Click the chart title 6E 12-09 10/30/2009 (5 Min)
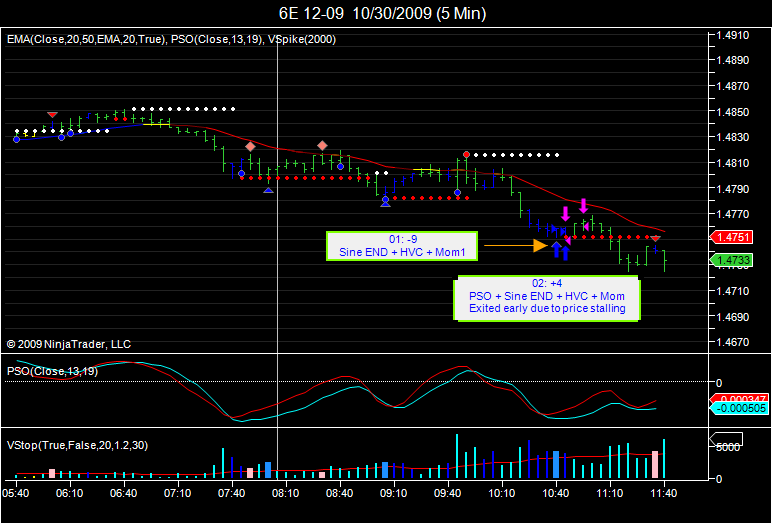Screen dimensions: 772x524 pyautogui.click(x=383, y=13)
